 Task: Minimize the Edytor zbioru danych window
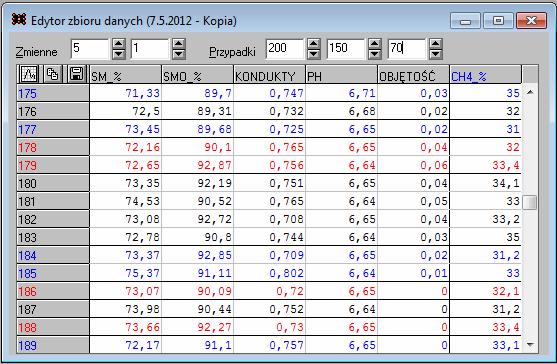(465, 21)
